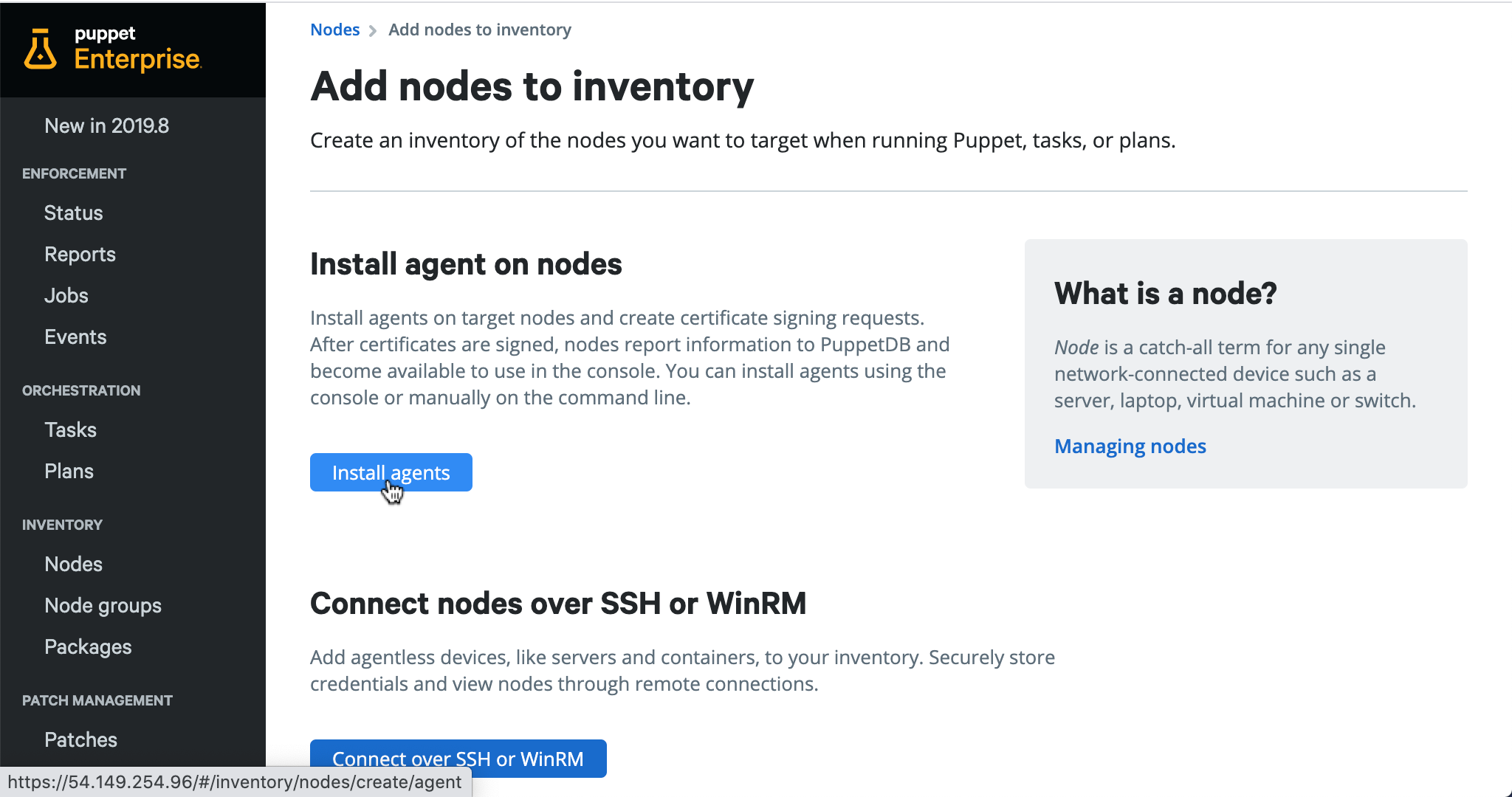
Task: Click the Add nodes to inventory breadcrumb
Action: pyautogui.click(x=480, y=30)
